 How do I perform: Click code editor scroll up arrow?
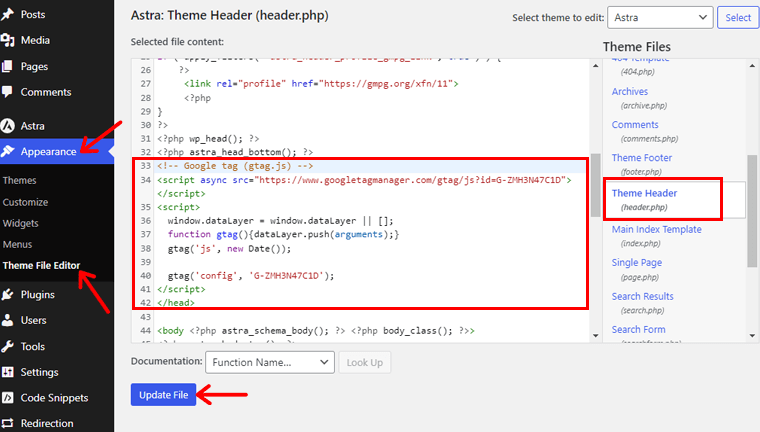click(596, 65)
